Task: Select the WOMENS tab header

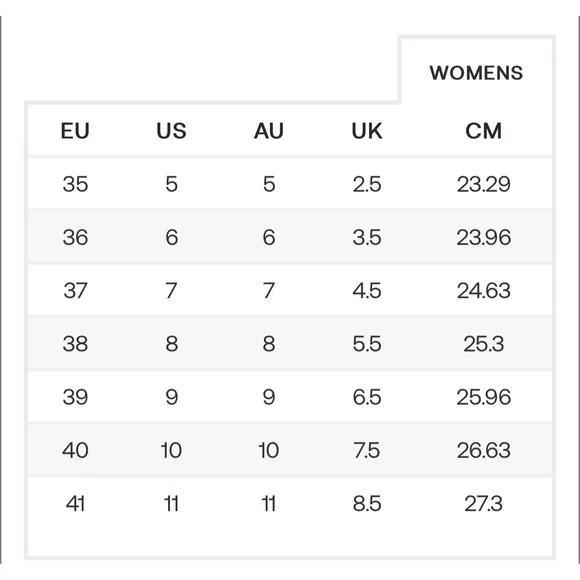Action: point(476,72)
